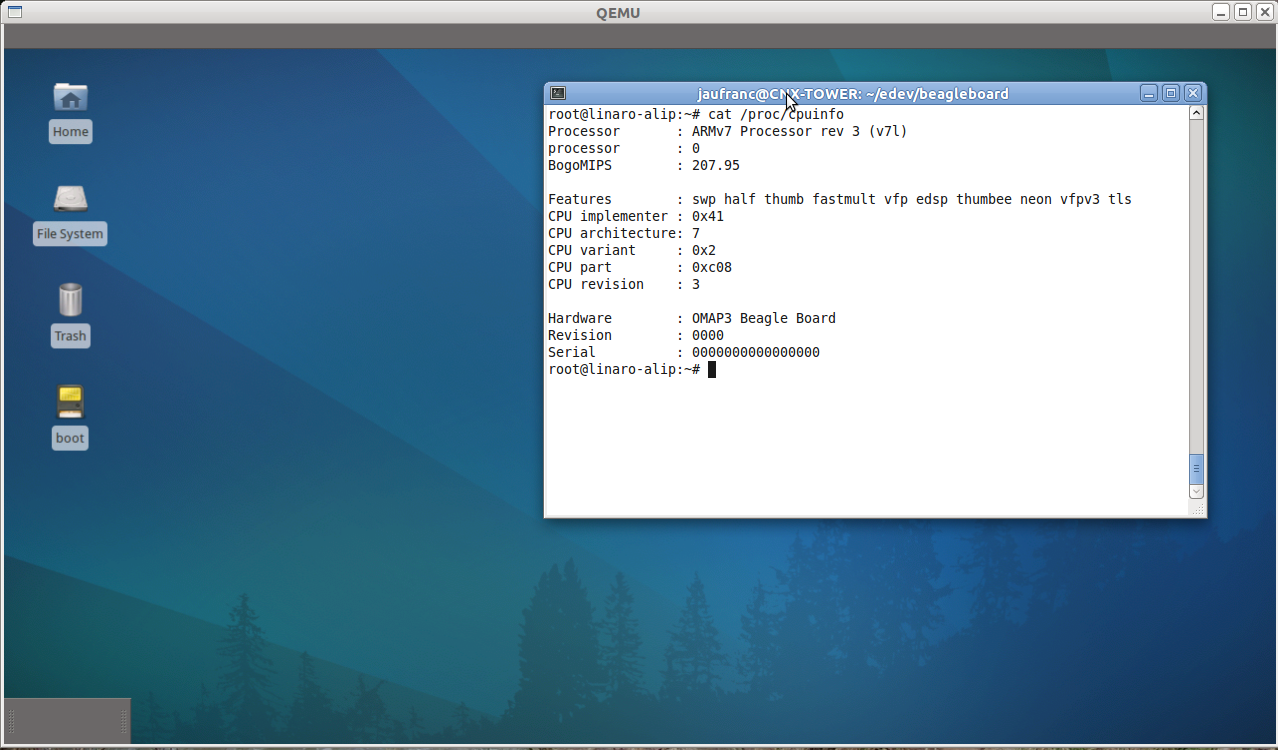The height and width of the screenshot is (750, 1278).
Task: Click the QEMU title bar label
Action: (618, 12)
